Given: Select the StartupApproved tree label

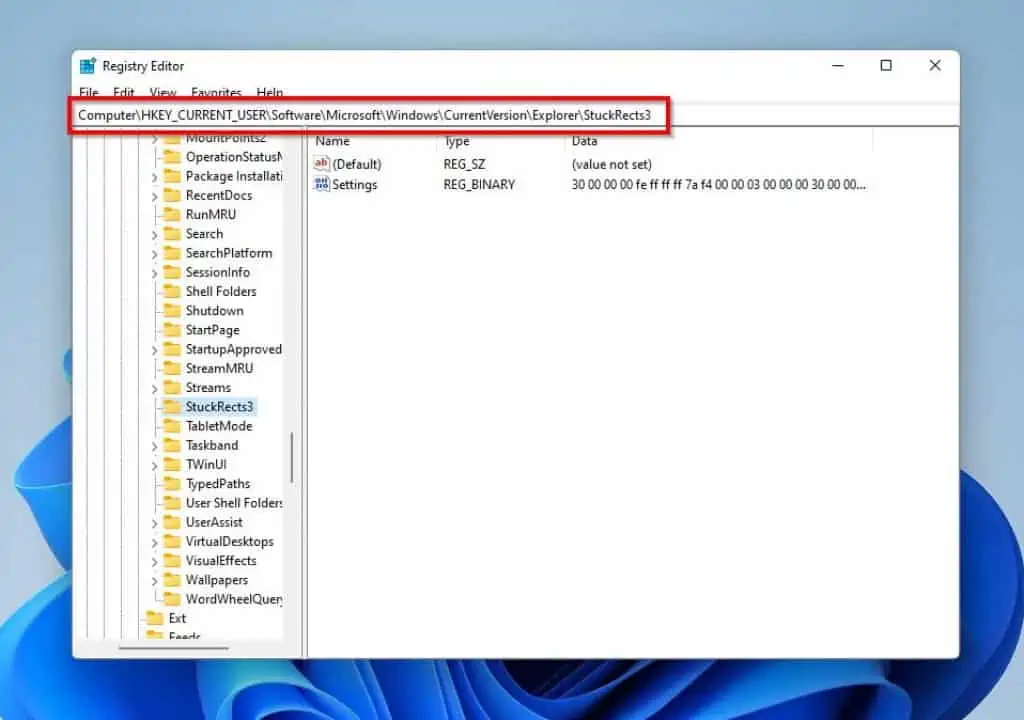Looking at the screenshot, I should click(234, 350).
